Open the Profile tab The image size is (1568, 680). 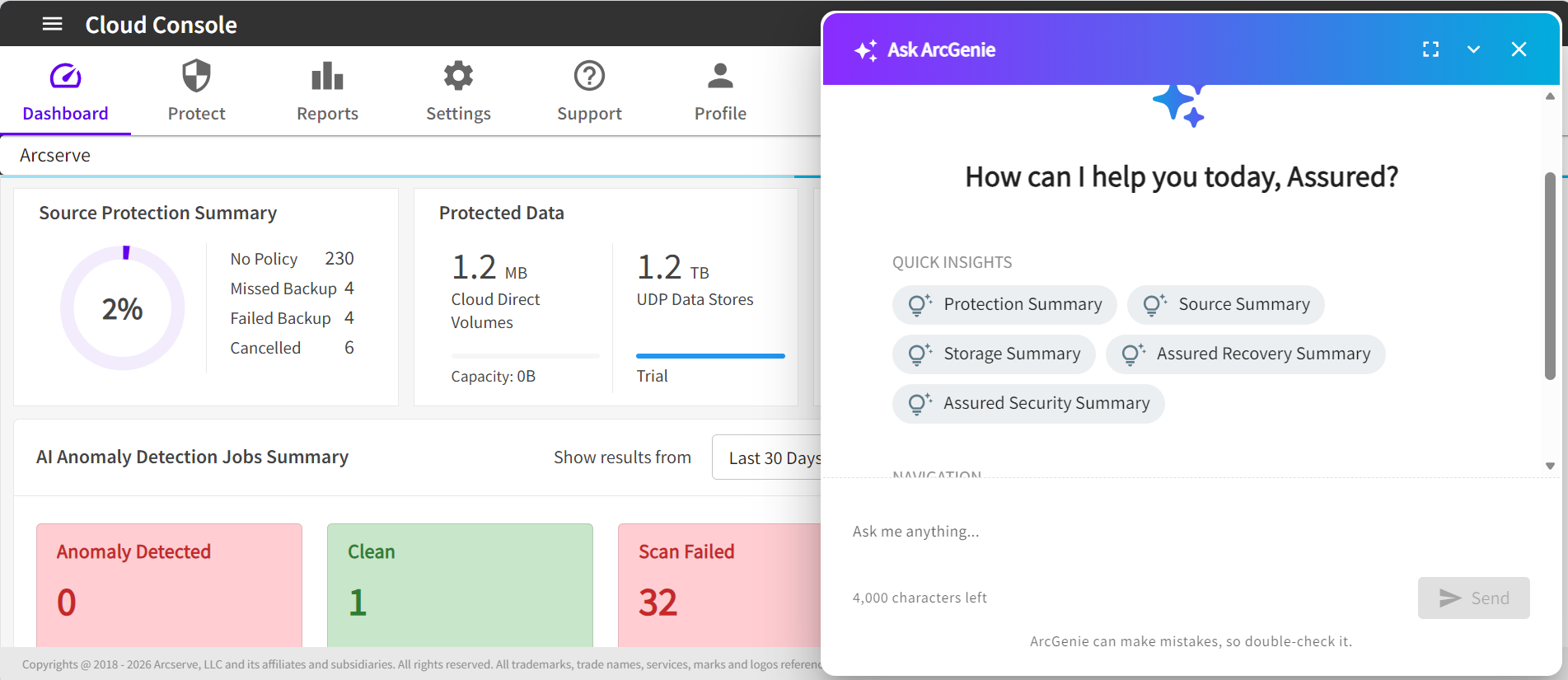pyautogui.click(x=720, y=91)
